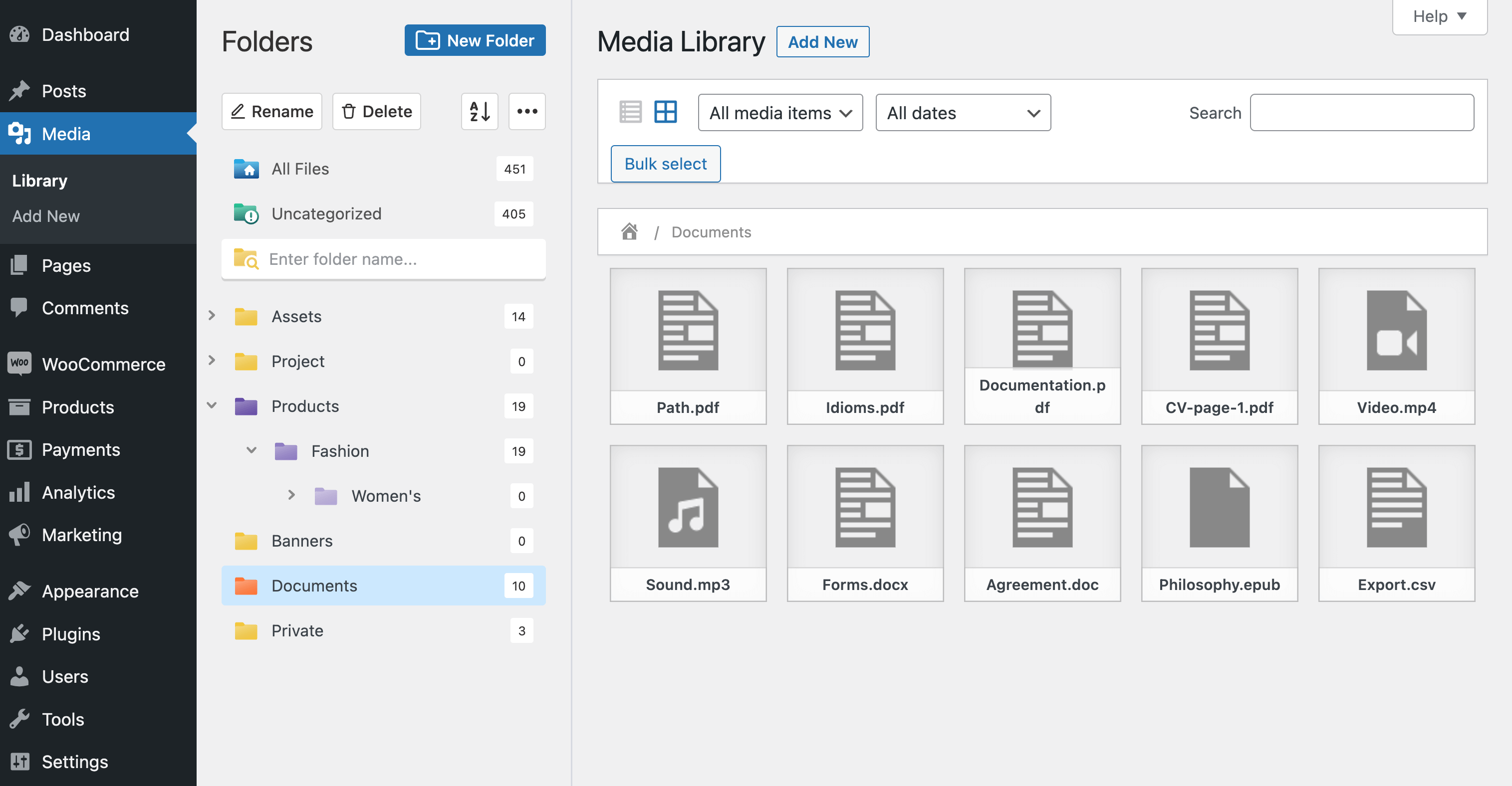The height and width of the screenshot is (786, 1512).
Task: Click the Dashboard gauge icon
Action: coord(19,34)
